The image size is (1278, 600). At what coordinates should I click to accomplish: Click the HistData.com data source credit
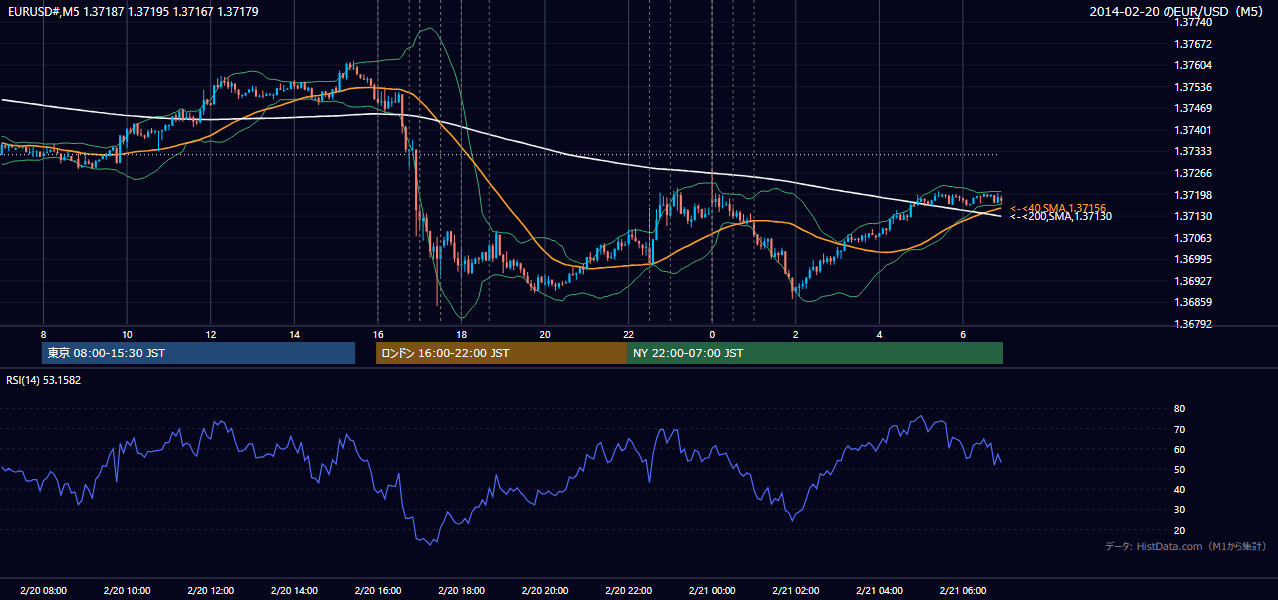[1186, 546]
